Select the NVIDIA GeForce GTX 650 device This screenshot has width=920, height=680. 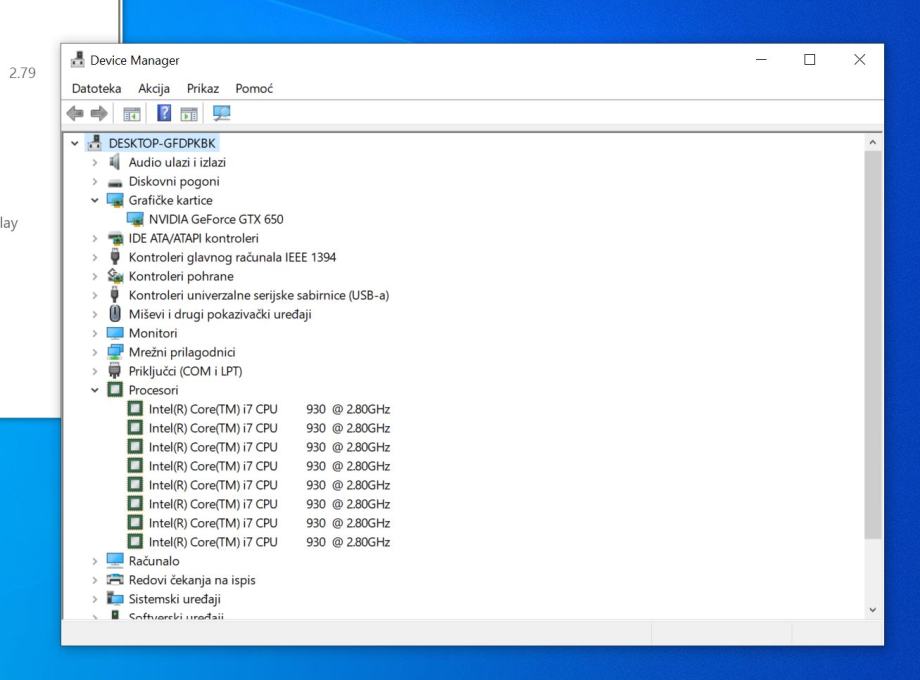(216, 219)
